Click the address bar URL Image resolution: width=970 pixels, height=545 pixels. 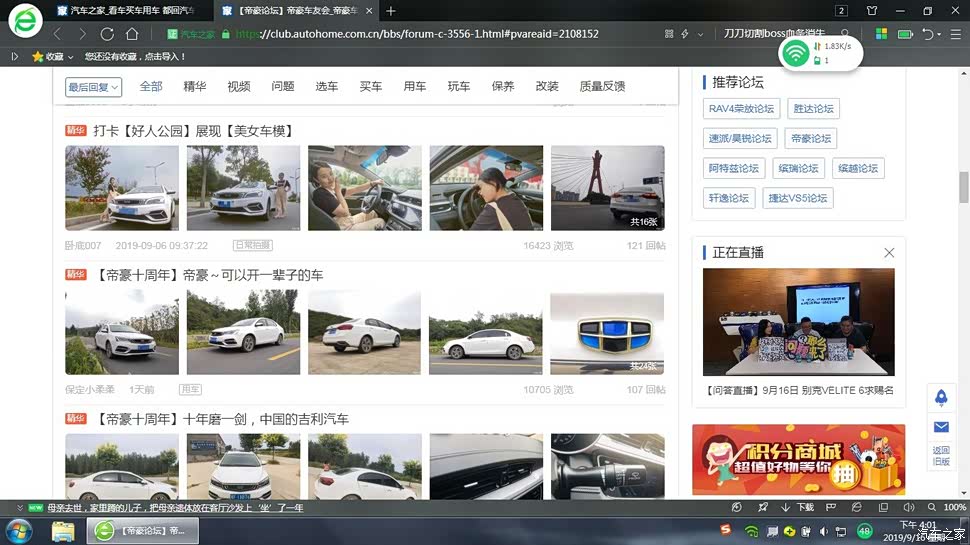click(417, 34)
